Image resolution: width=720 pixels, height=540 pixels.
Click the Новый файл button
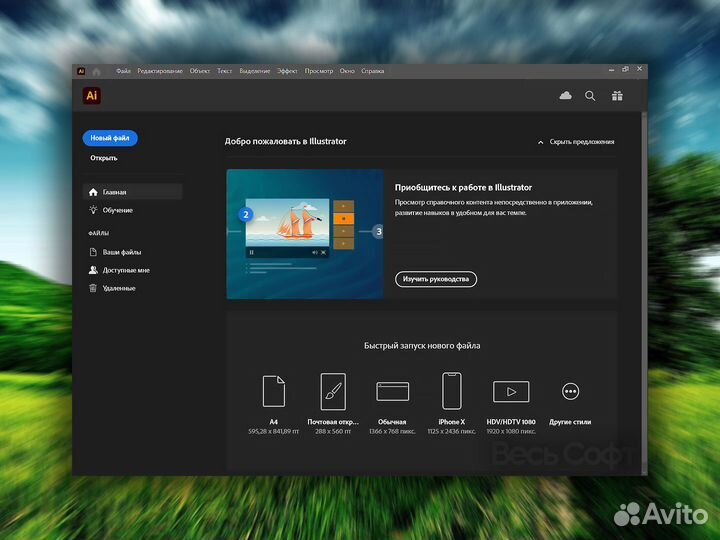[x=110, y=138]
